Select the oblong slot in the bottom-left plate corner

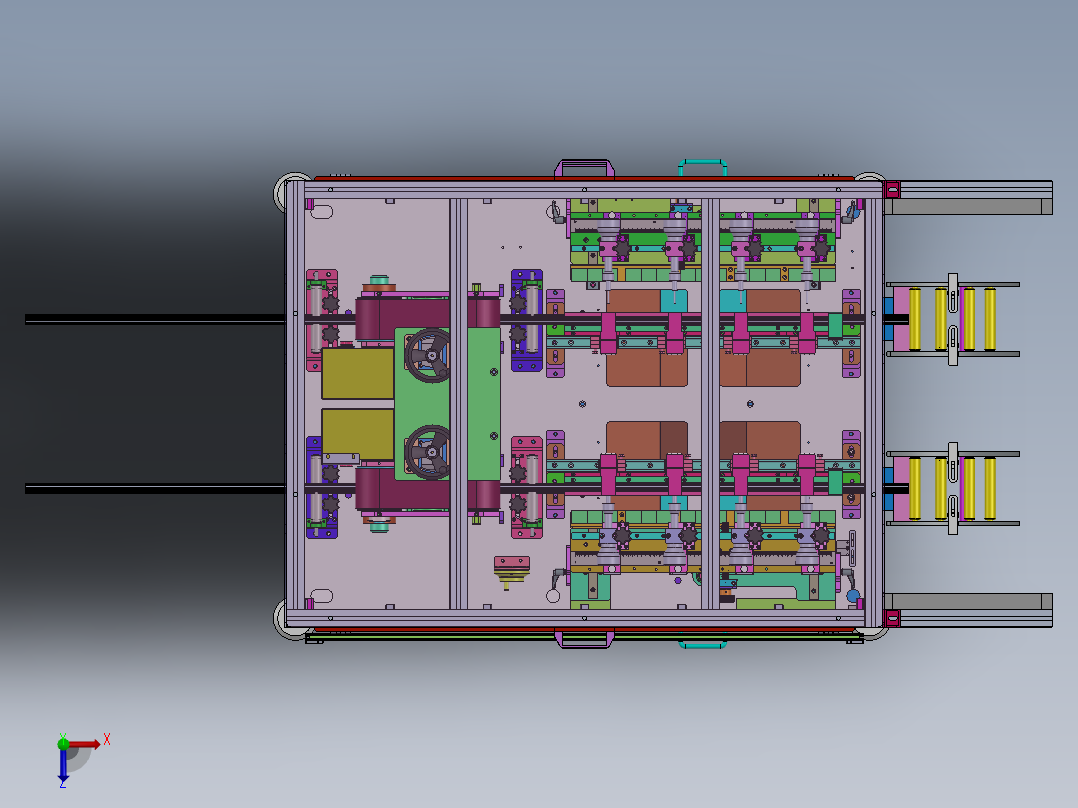point(321,596)
